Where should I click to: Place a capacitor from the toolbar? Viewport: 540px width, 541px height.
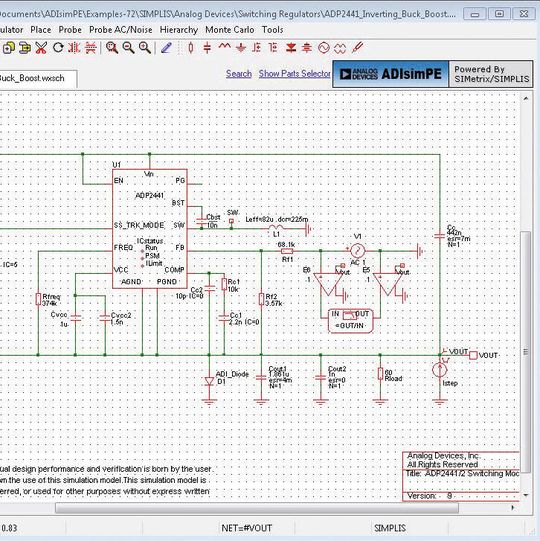click(x=207, y=48)
